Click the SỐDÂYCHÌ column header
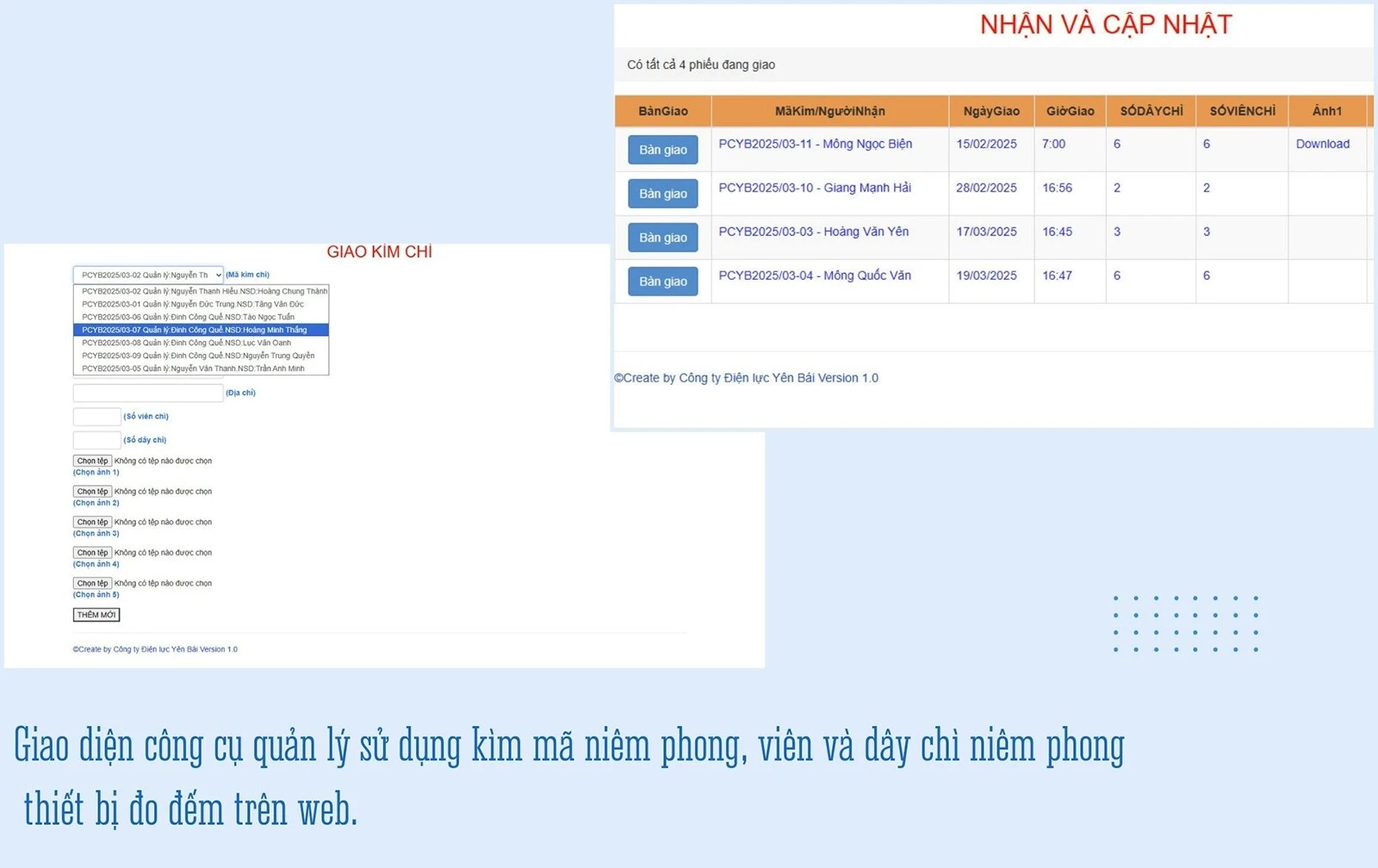The height and width of the screenshot is (868, 1378). coord(1151,111)
